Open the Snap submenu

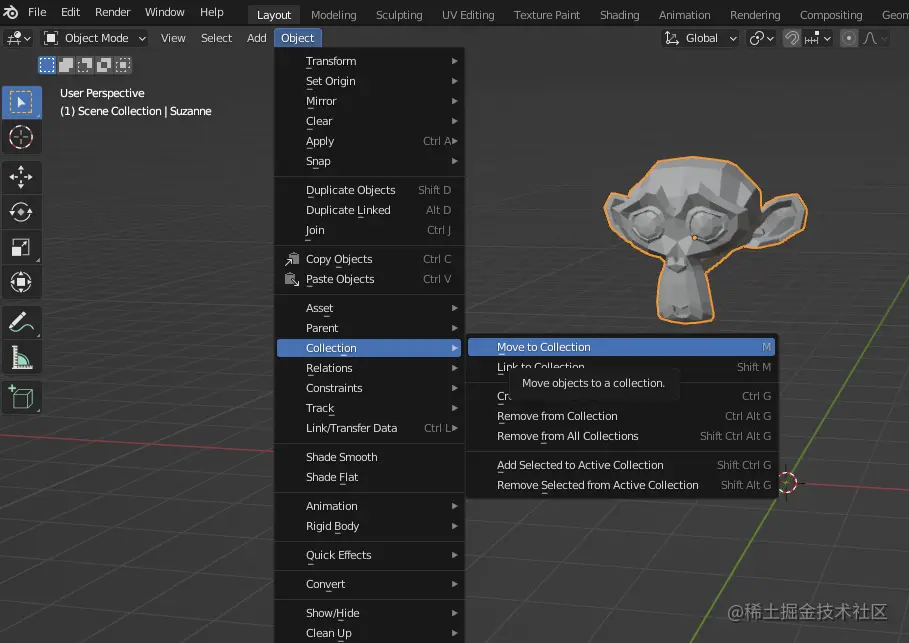point(369,161)
